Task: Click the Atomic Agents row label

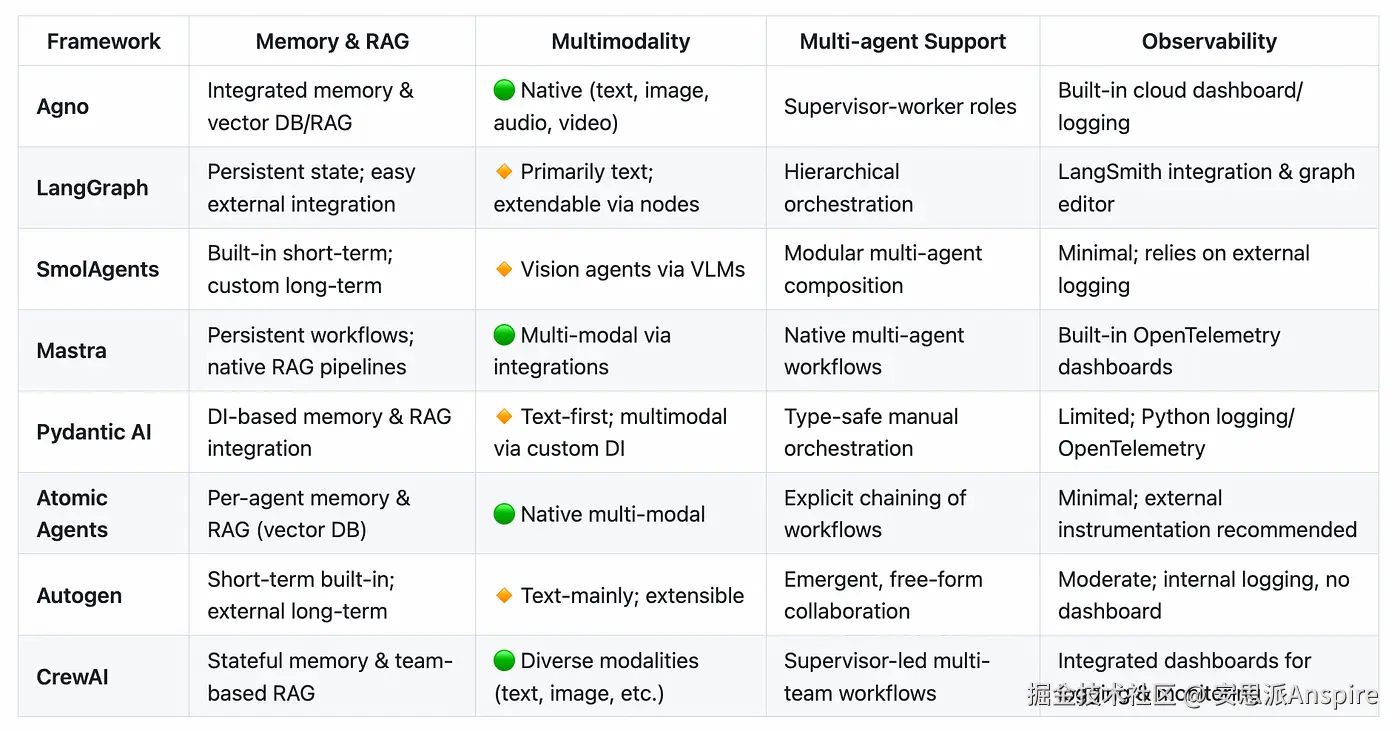Action: pyautogui.click(x=72, y=514)
